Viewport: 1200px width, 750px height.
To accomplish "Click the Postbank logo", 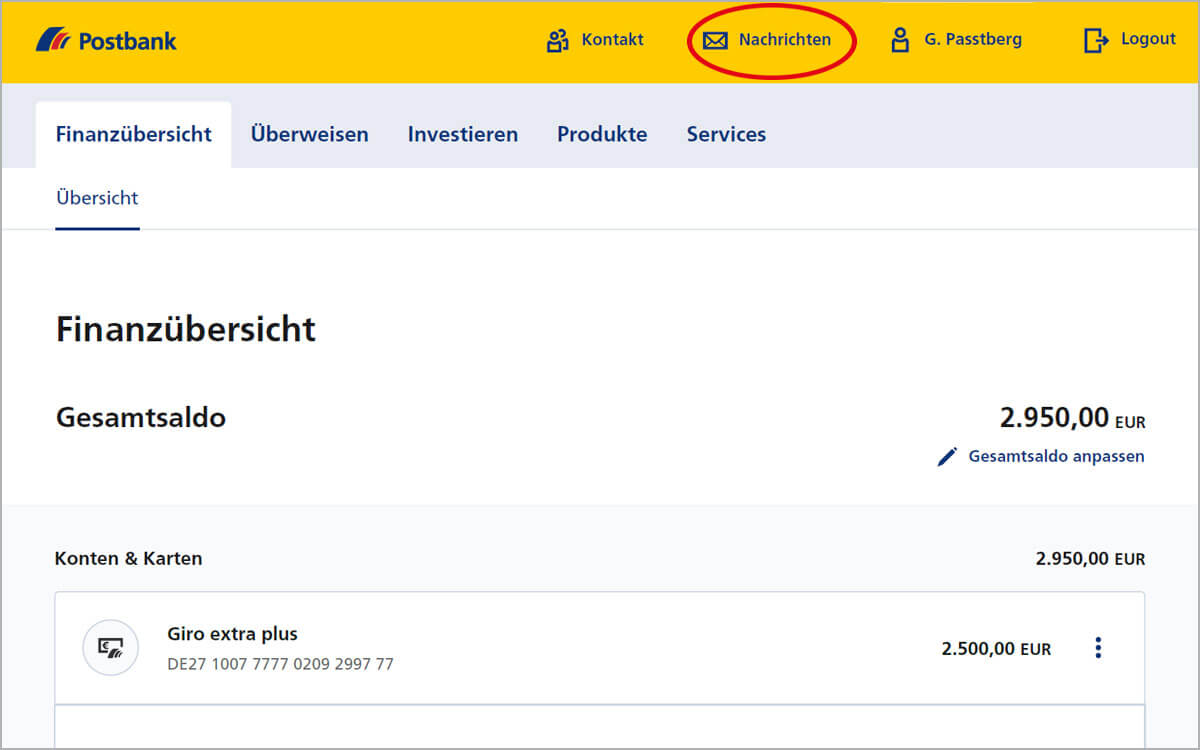I will click(106, 40).
